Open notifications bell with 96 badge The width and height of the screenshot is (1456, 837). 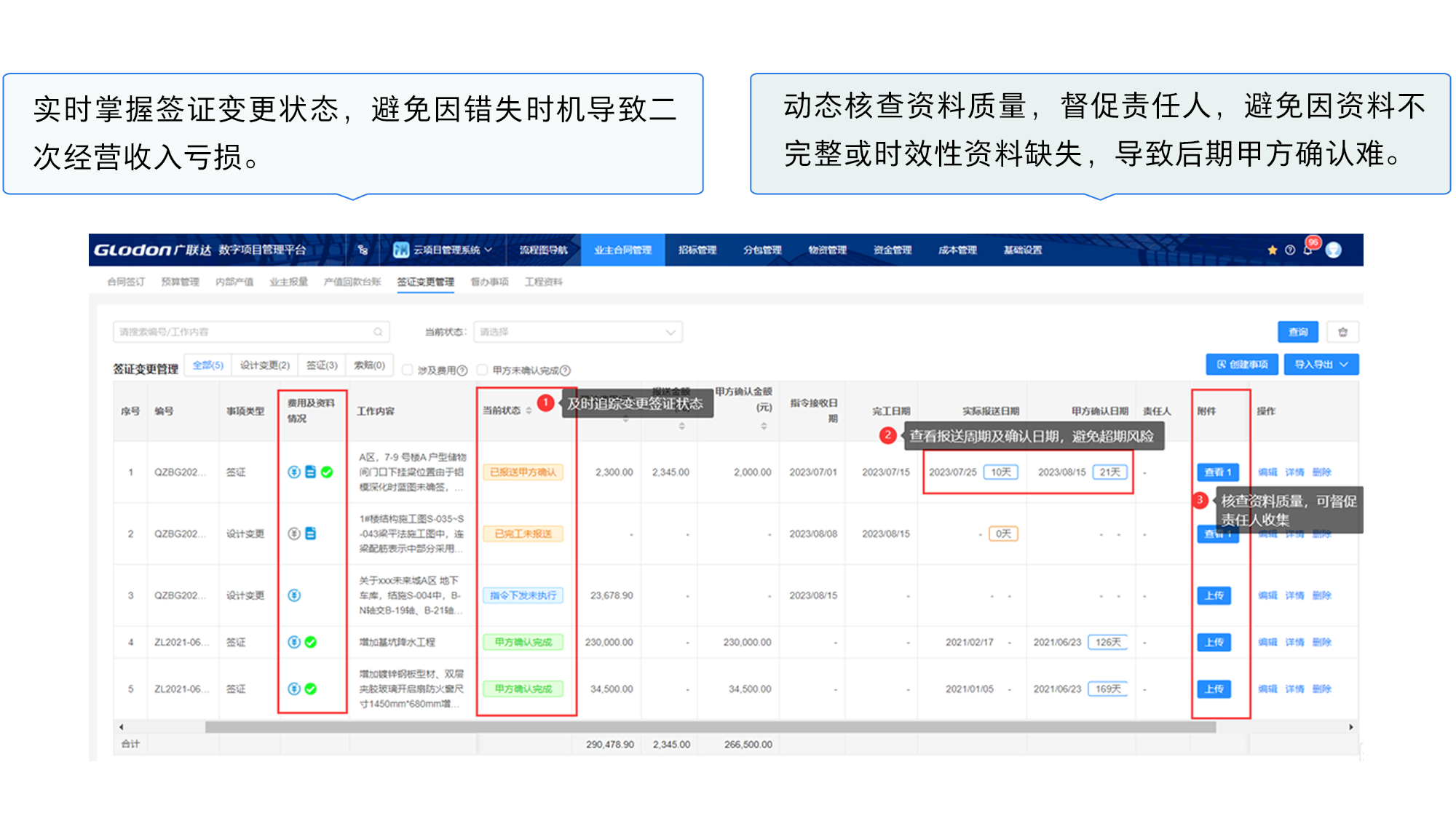(x=1308, y=250)
